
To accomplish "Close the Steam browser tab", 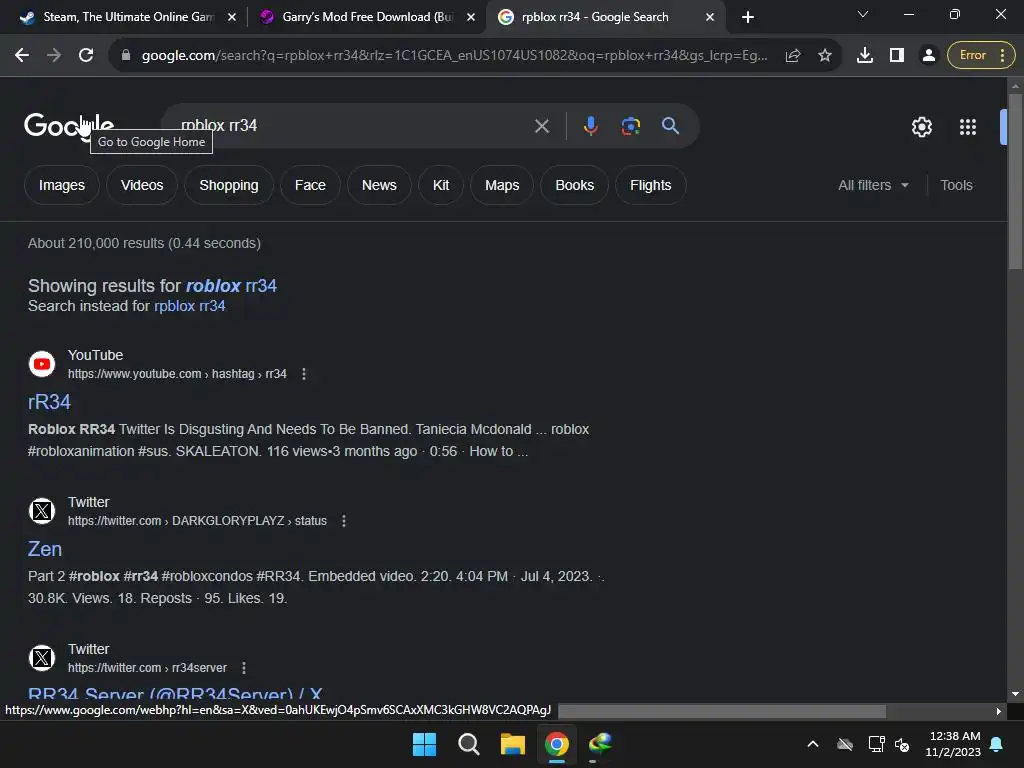I will point(232,17).
